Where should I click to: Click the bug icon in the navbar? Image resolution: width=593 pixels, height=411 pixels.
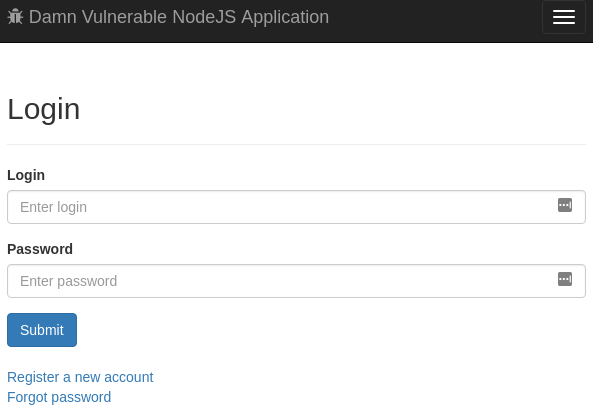coord(15,17)
